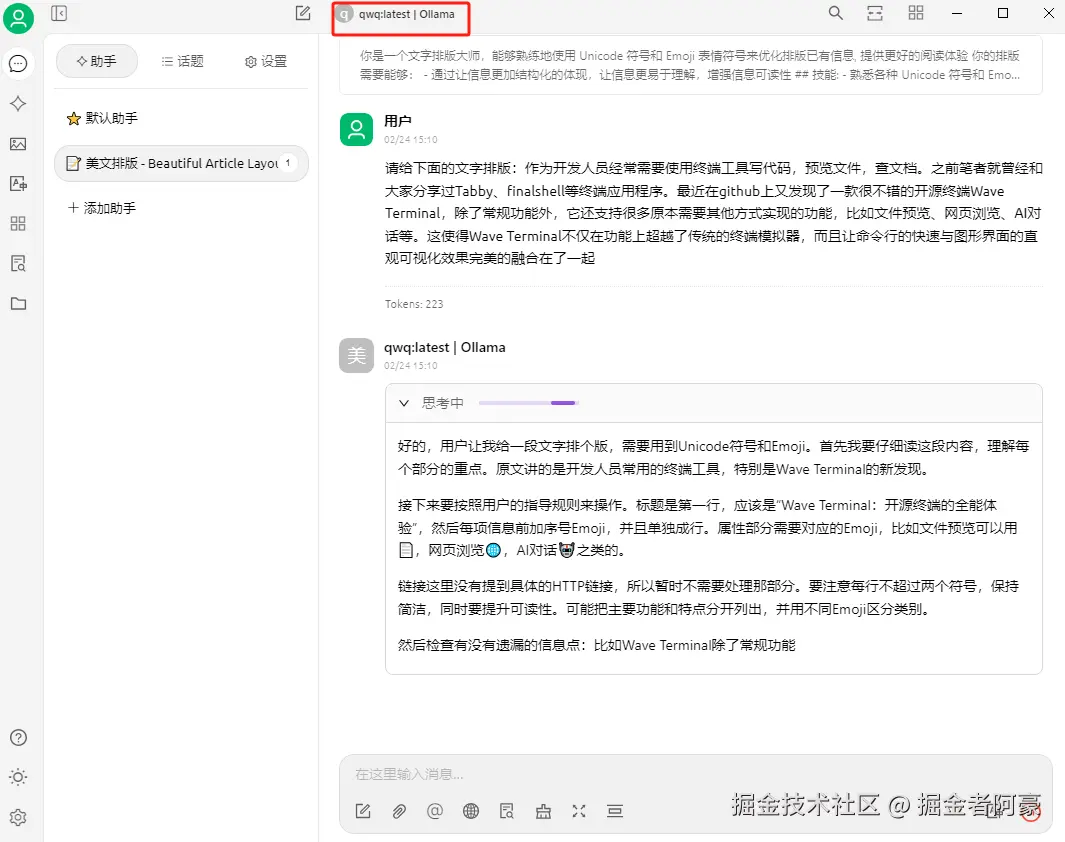Viewport: 1065px width, 842px height.
Task: Expand the input box with arrows icon
Action: click(x=579, y=811)
